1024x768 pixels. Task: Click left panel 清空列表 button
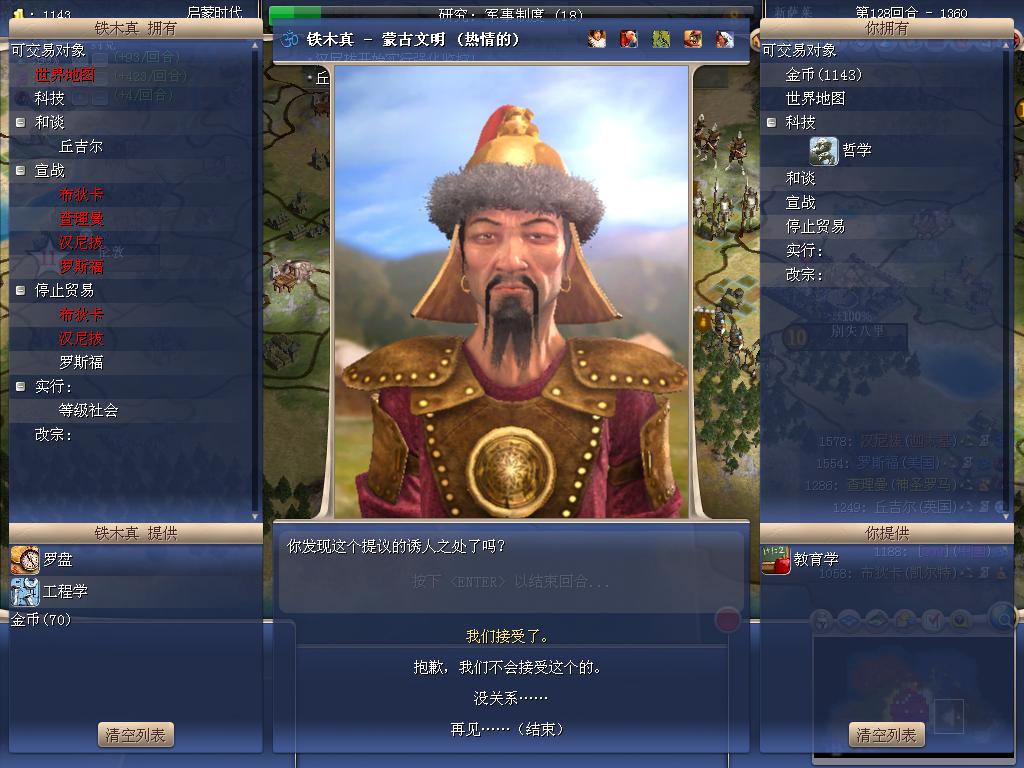[136, 735]
